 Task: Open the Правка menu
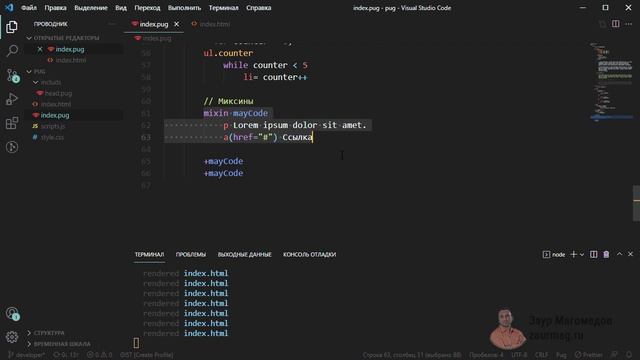coord(55,8)
